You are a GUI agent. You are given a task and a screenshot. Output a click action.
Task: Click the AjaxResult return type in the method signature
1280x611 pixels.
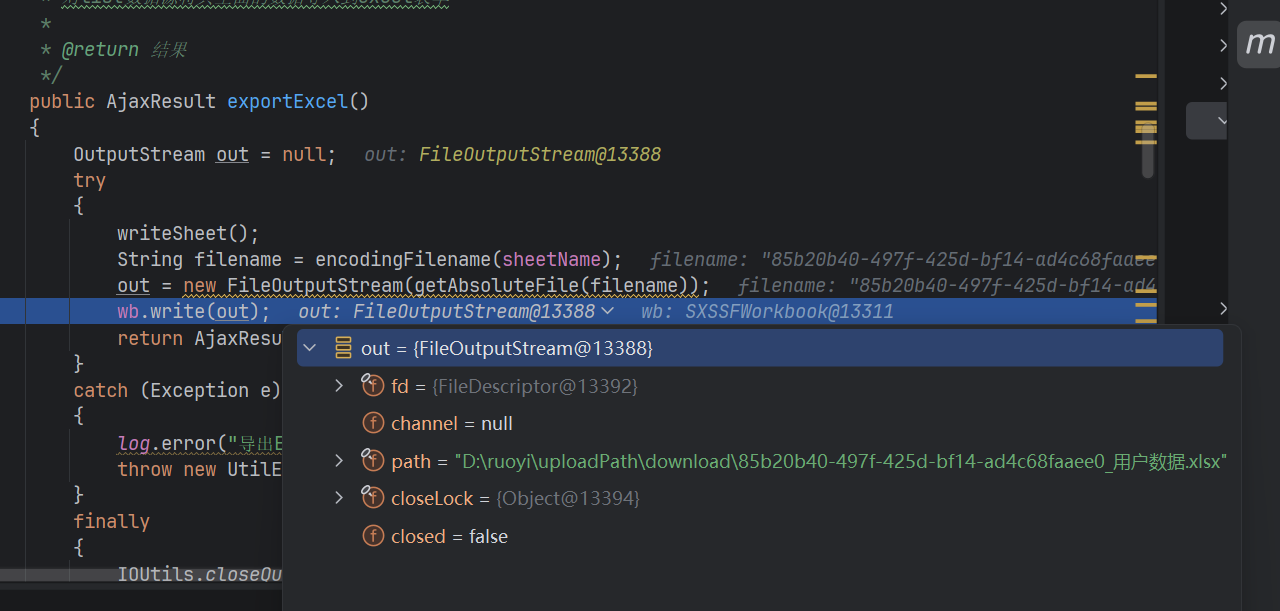pos(161,101)
